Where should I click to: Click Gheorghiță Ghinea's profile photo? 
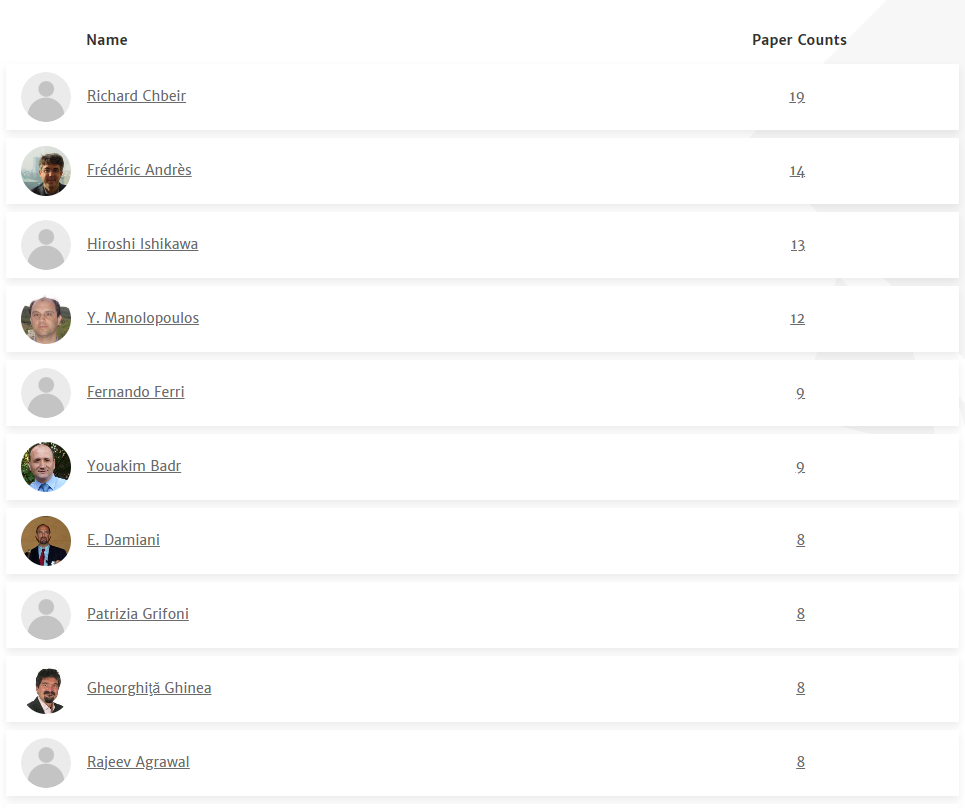click(x=46, y=689)
